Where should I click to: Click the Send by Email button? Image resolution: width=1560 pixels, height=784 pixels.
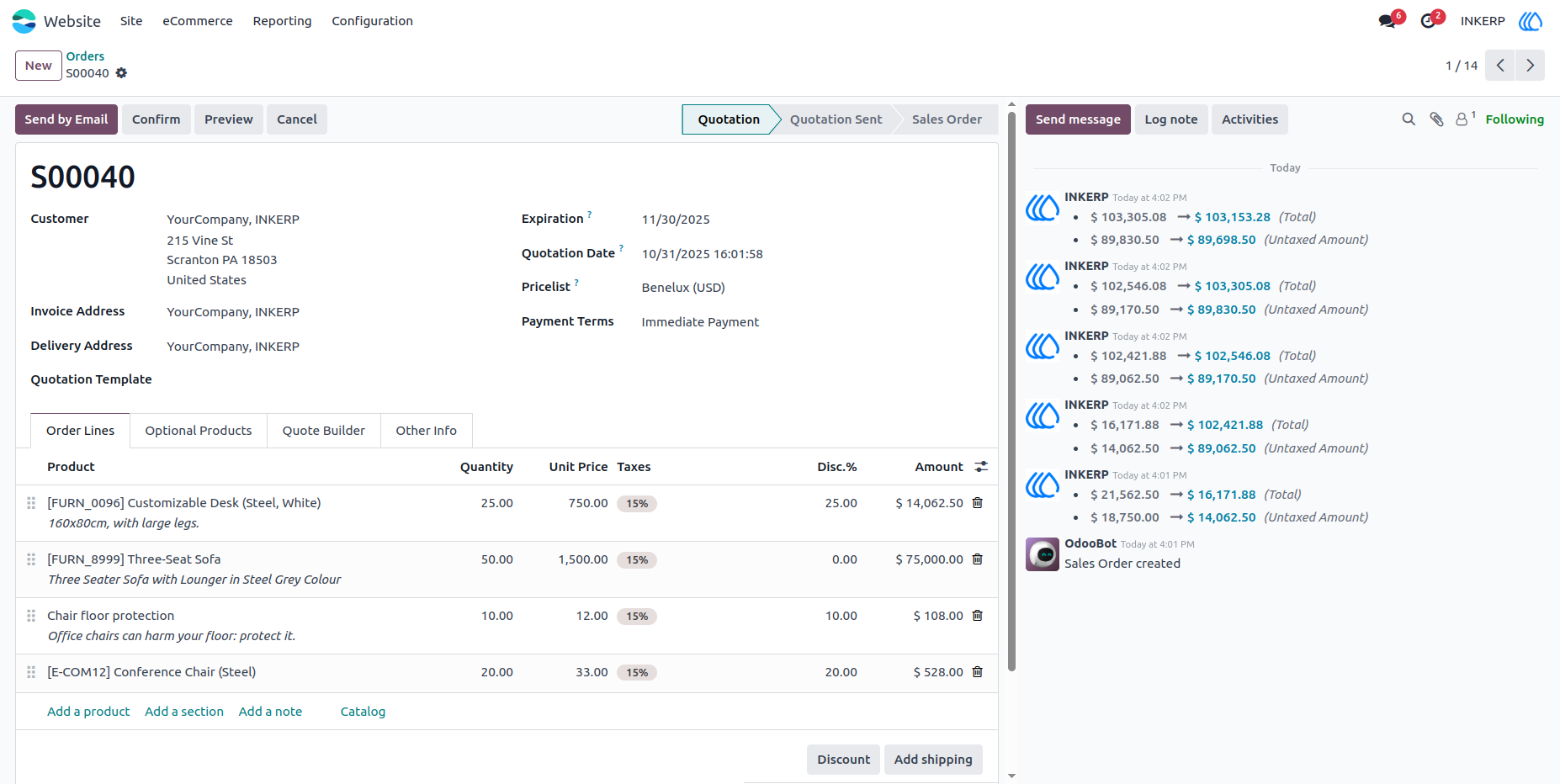[x=66, y=119]
